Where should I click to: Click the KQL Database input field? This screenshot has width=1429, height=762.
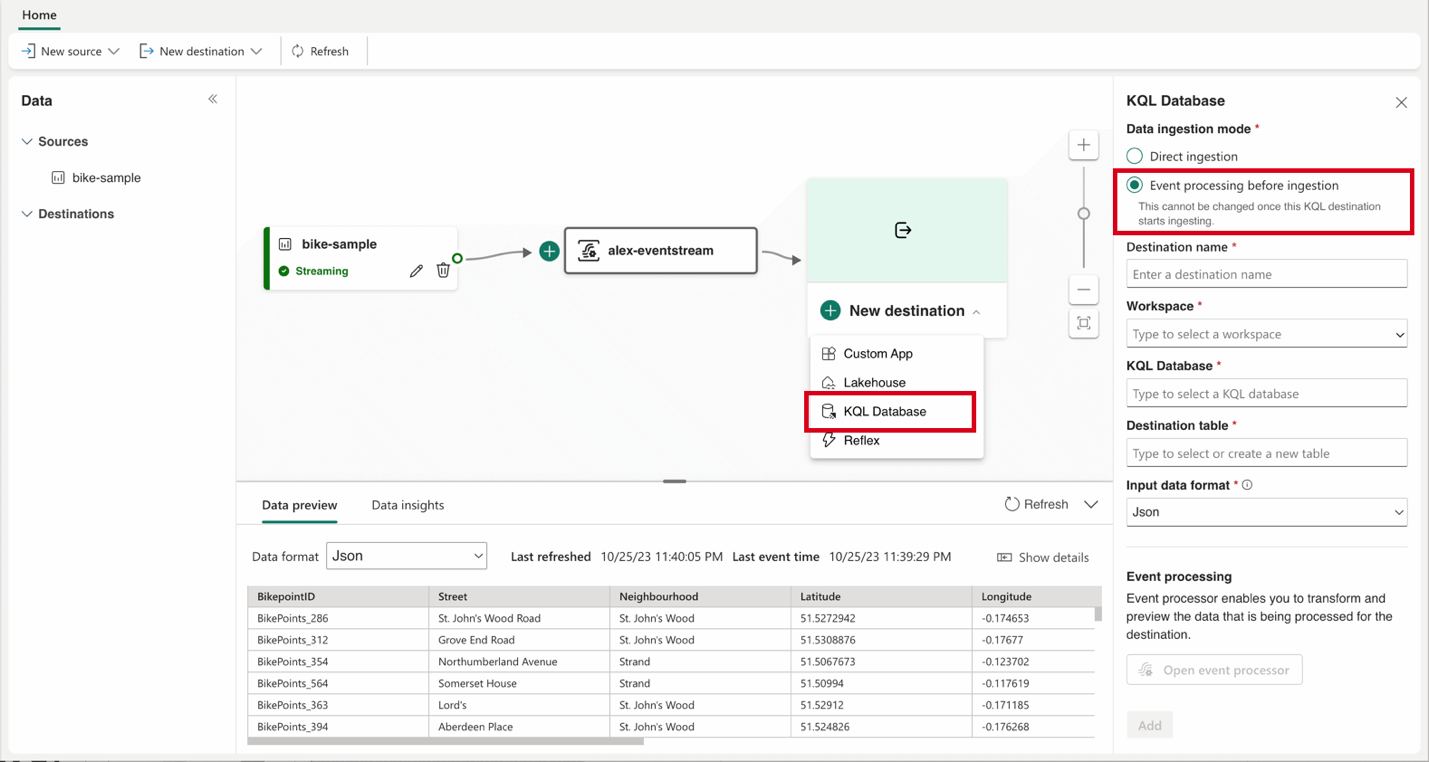point(1267,394)
